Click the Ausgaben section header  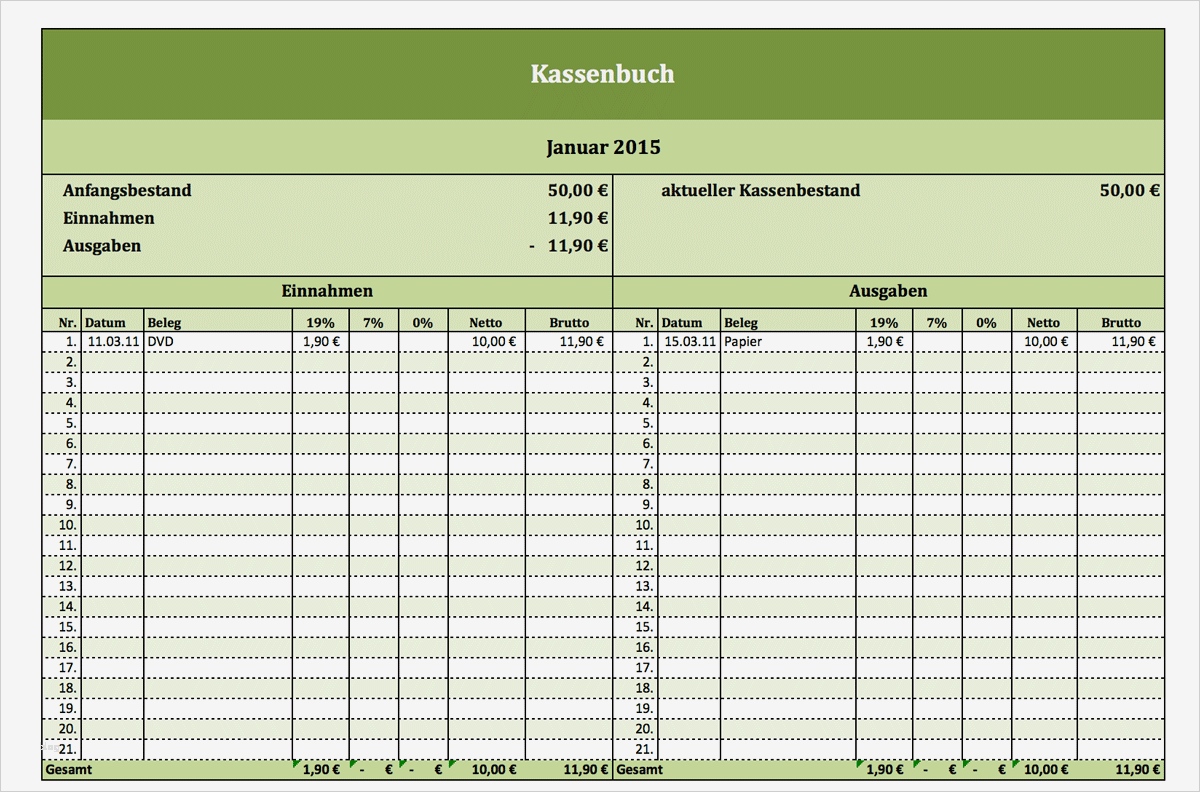(888, 291)
